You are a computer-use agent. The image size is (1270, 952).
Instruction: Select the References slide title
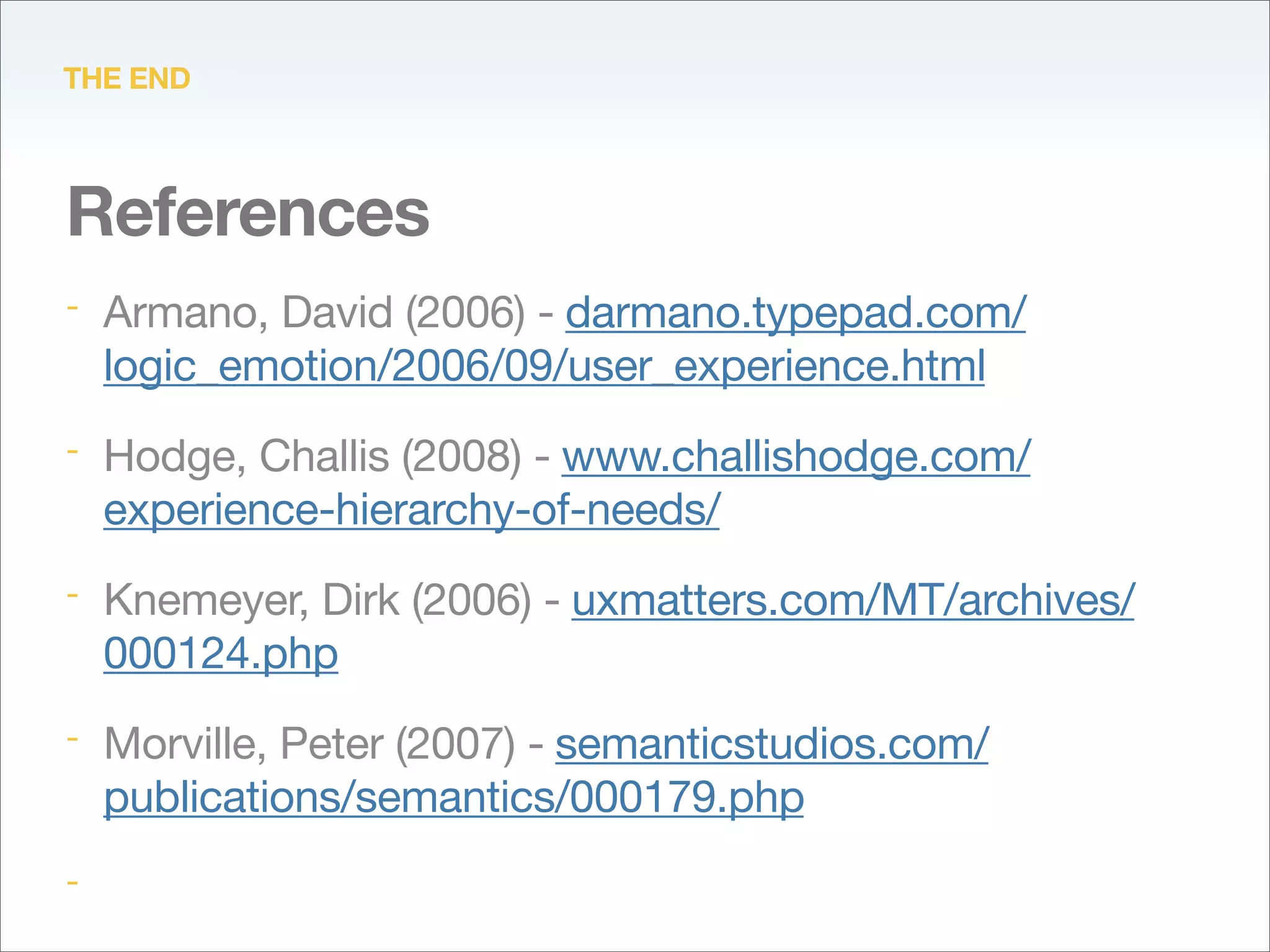[x=248, y=212]
